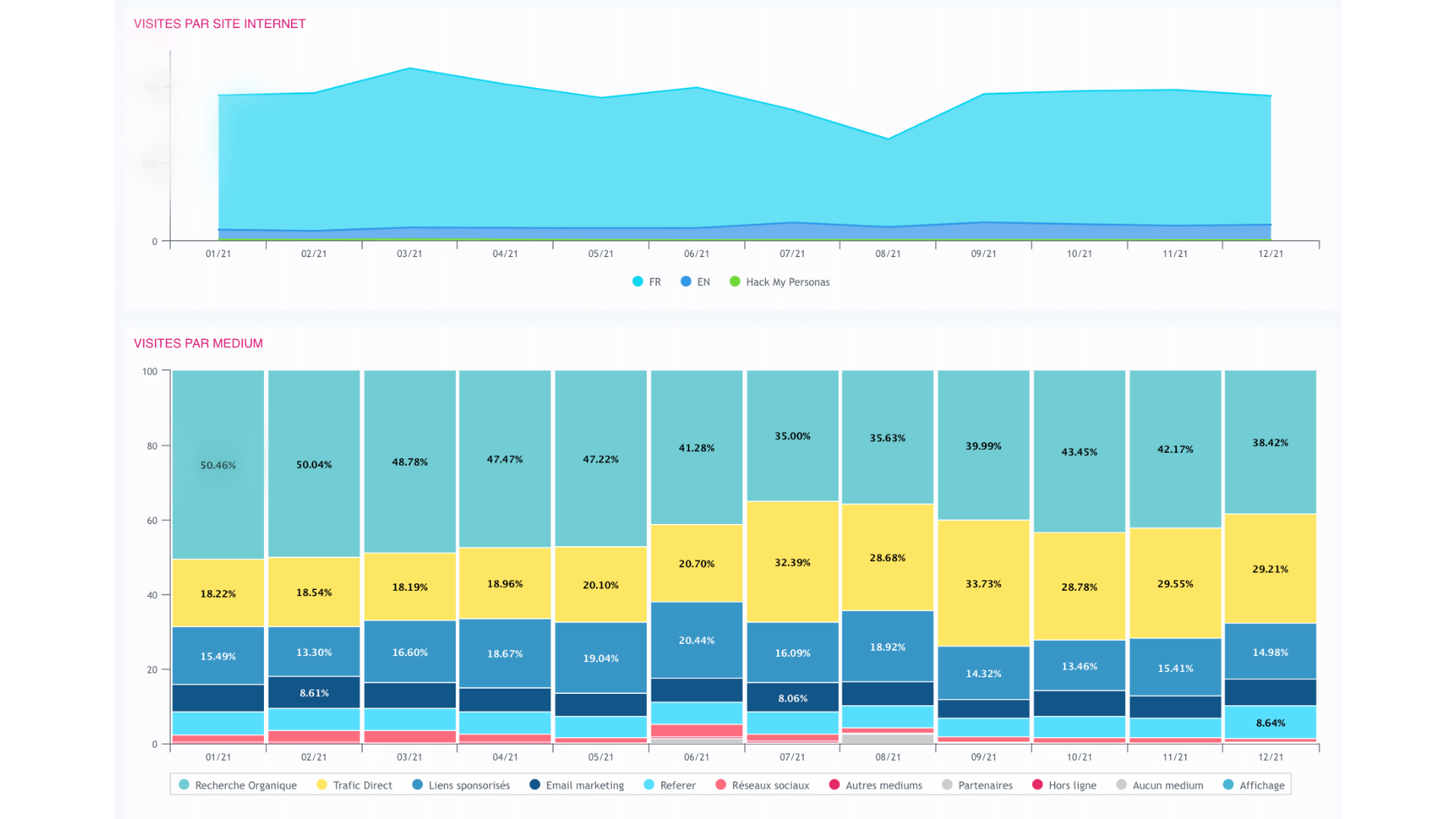Click the 19.04% blue segment

point(601,658)
